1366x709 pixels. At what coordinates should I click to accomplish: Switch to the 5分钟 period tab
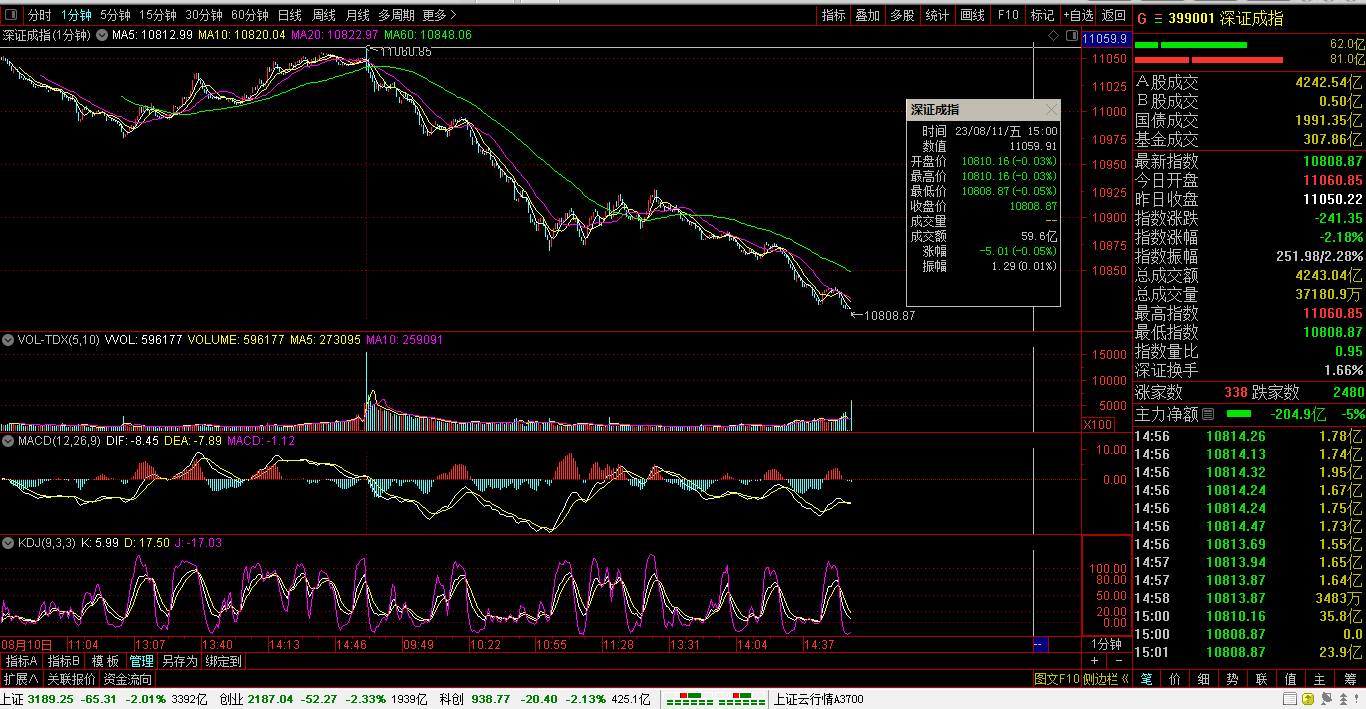pos(115,15)
